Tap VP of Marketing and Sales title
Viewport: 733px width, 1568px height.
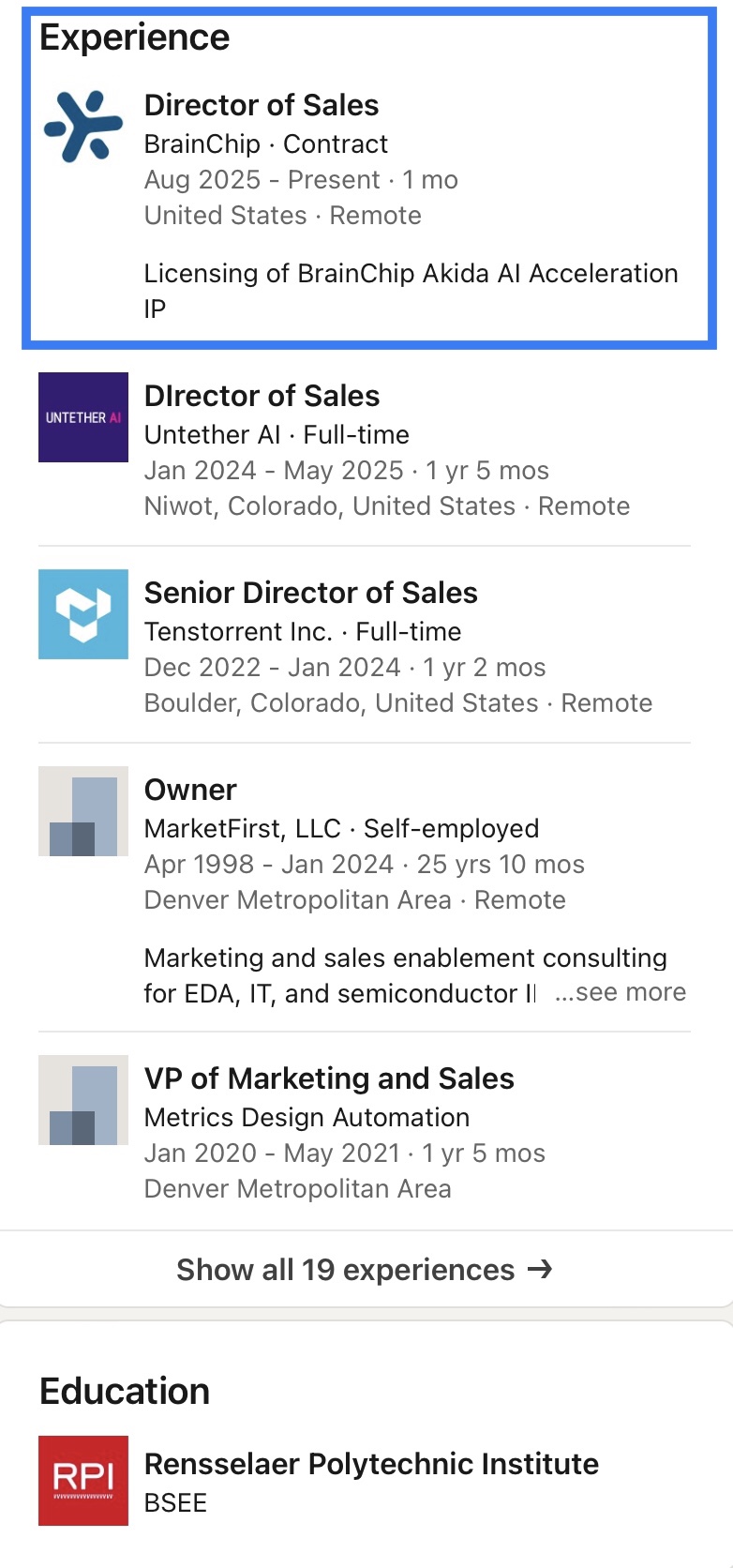click(x=329, y=1078)
